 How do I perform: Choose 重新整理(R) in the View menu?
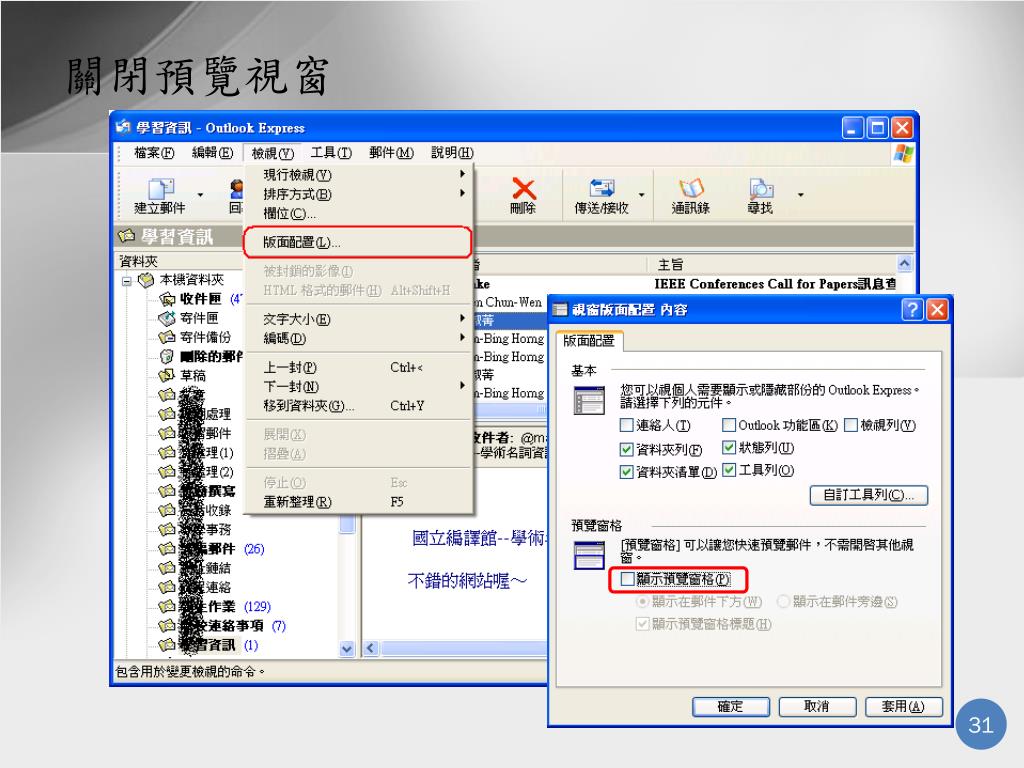[358, 502]
